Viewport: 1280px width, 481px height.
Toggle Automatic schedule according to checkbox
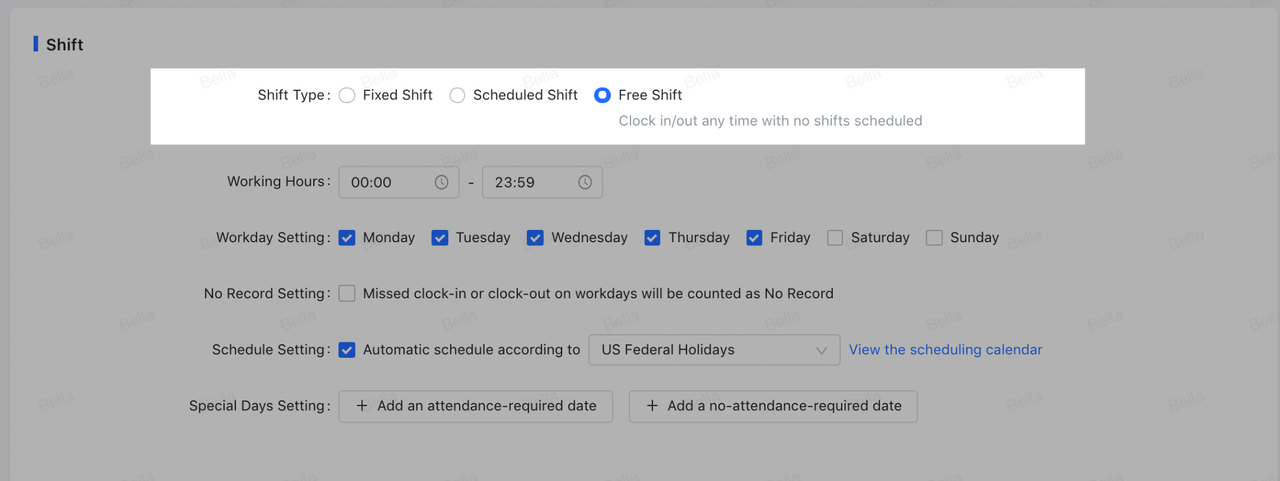(347, 350)
